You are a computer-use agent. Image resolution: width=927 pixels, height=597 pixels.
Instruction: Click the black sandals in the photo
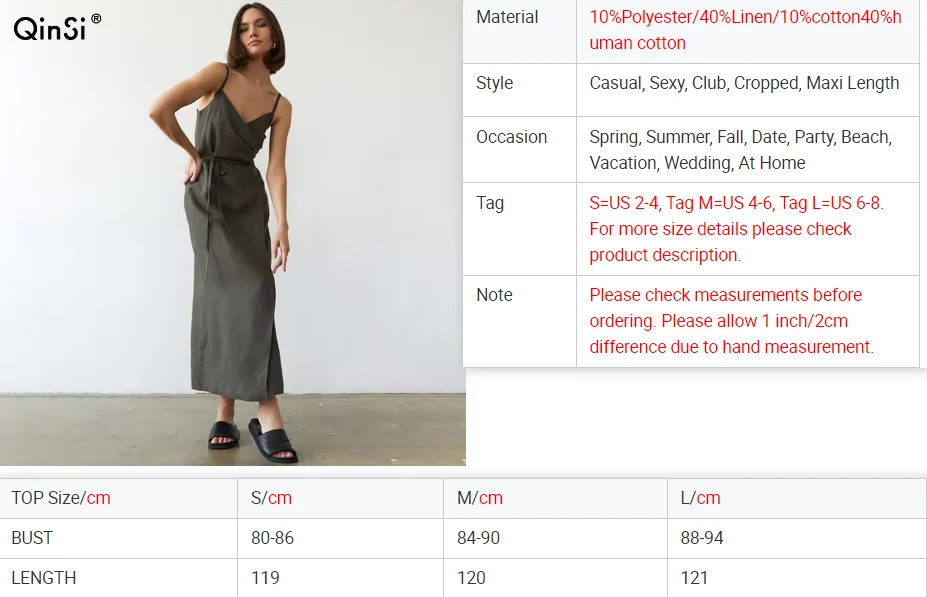point(253,438)
